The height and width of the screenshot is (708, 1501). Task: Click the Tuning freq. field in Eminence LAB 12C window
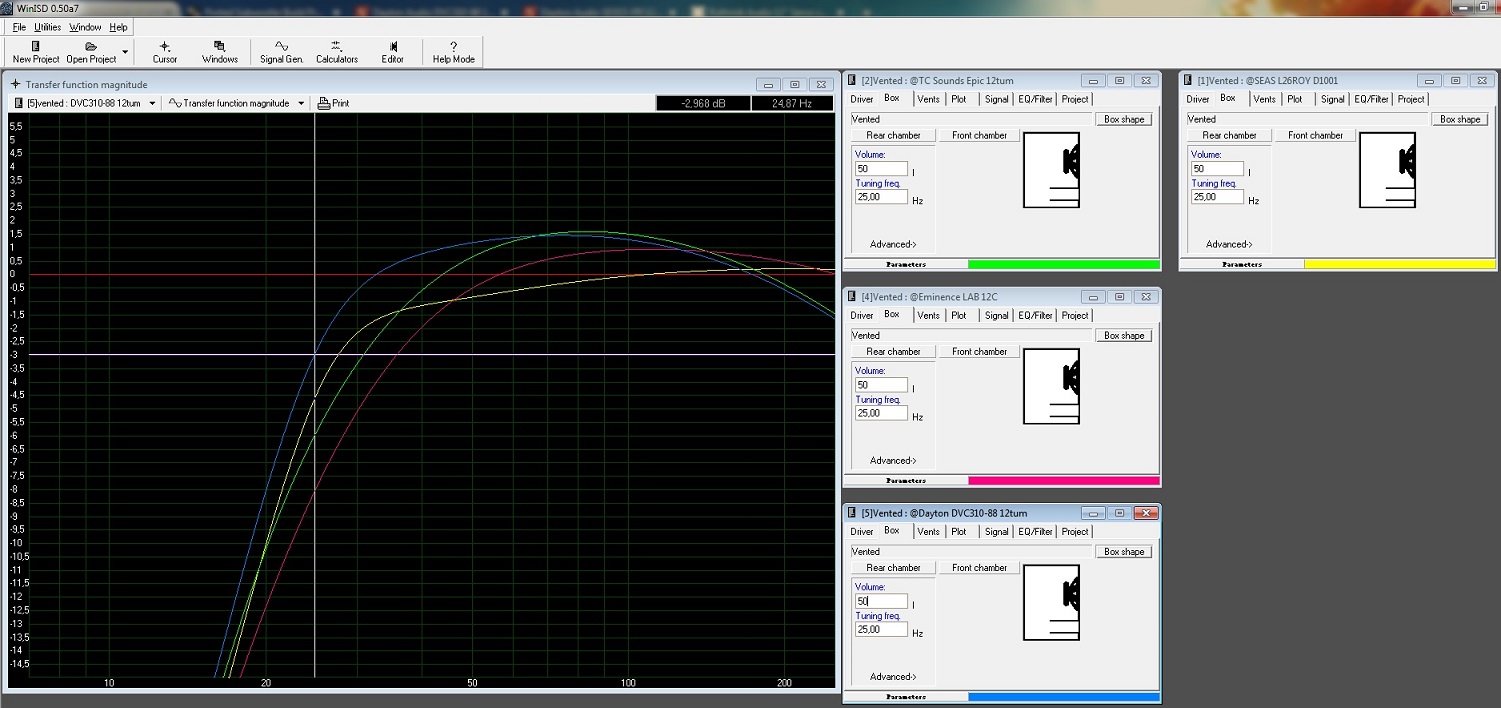[881, 413]
